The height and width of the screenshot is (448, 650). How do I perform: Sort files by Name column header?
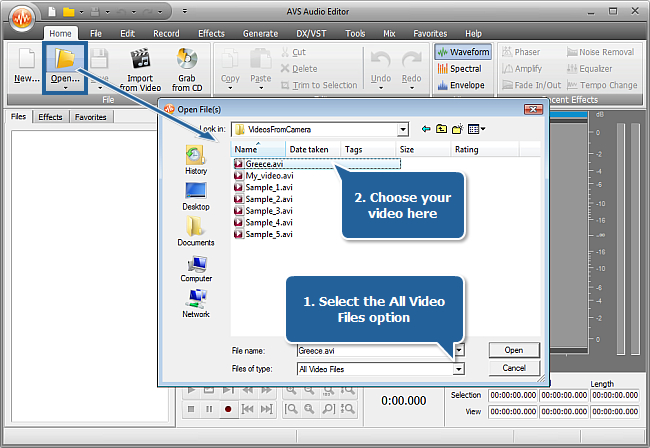point(258,149)
